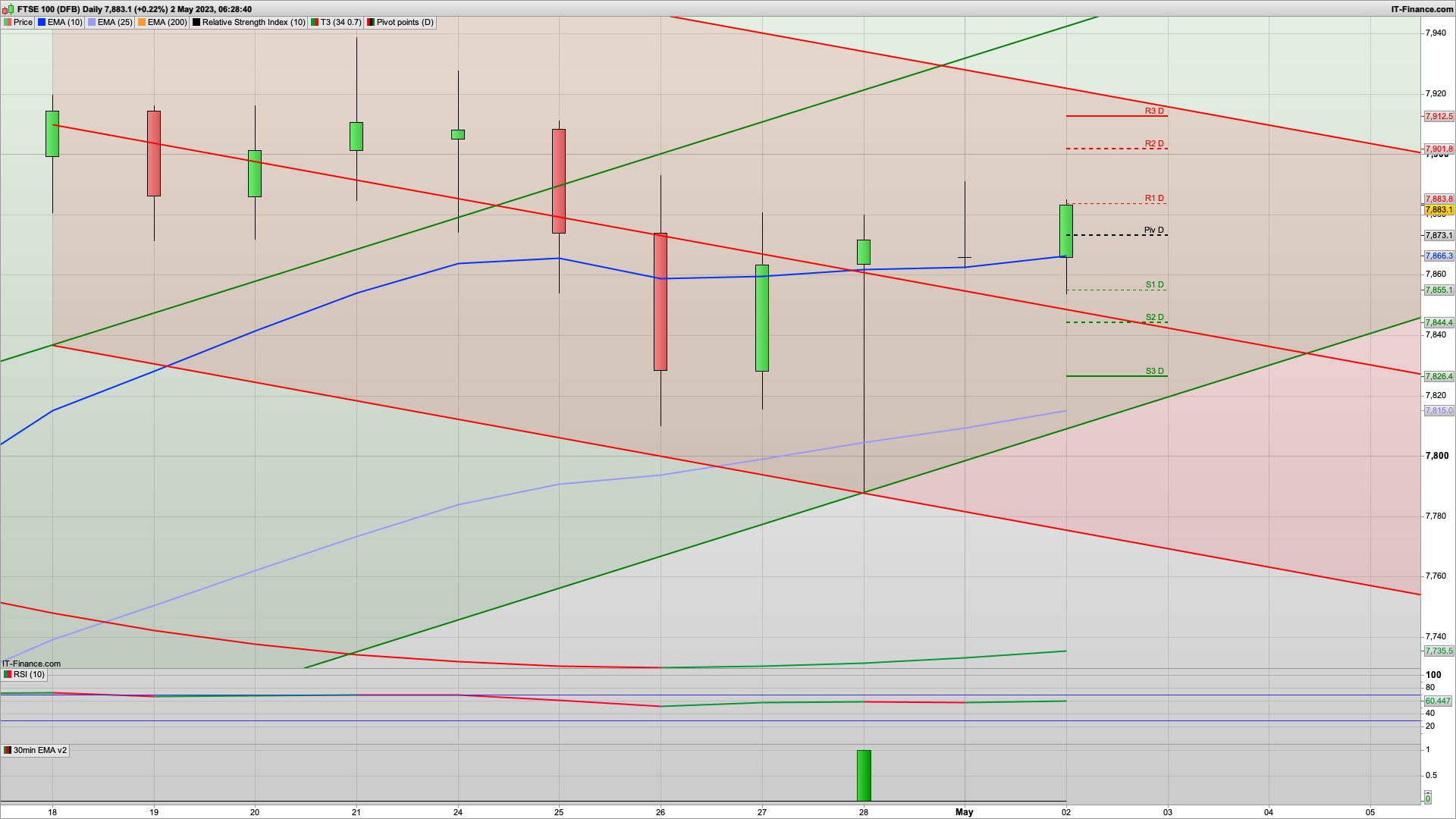This screenshot has height=819, width=1456.
Task: Click the 30min EMA v2 panel icon
Action: coord(8,751)
